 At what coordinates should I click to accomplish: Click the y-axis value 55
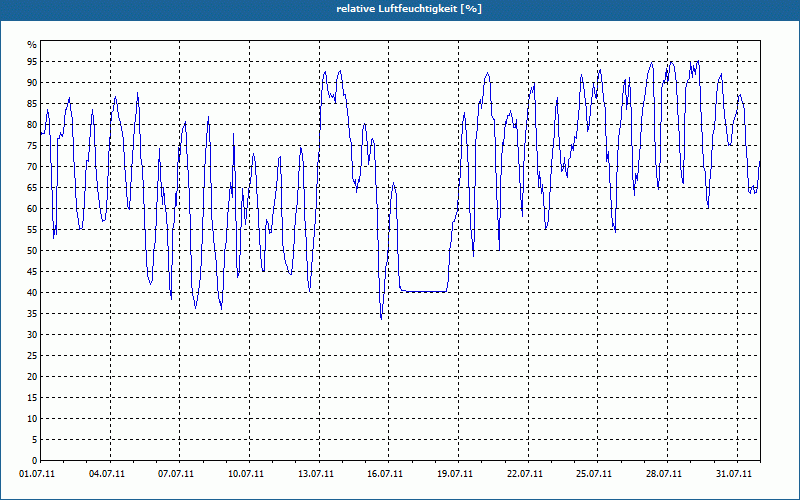pos(32,230)
